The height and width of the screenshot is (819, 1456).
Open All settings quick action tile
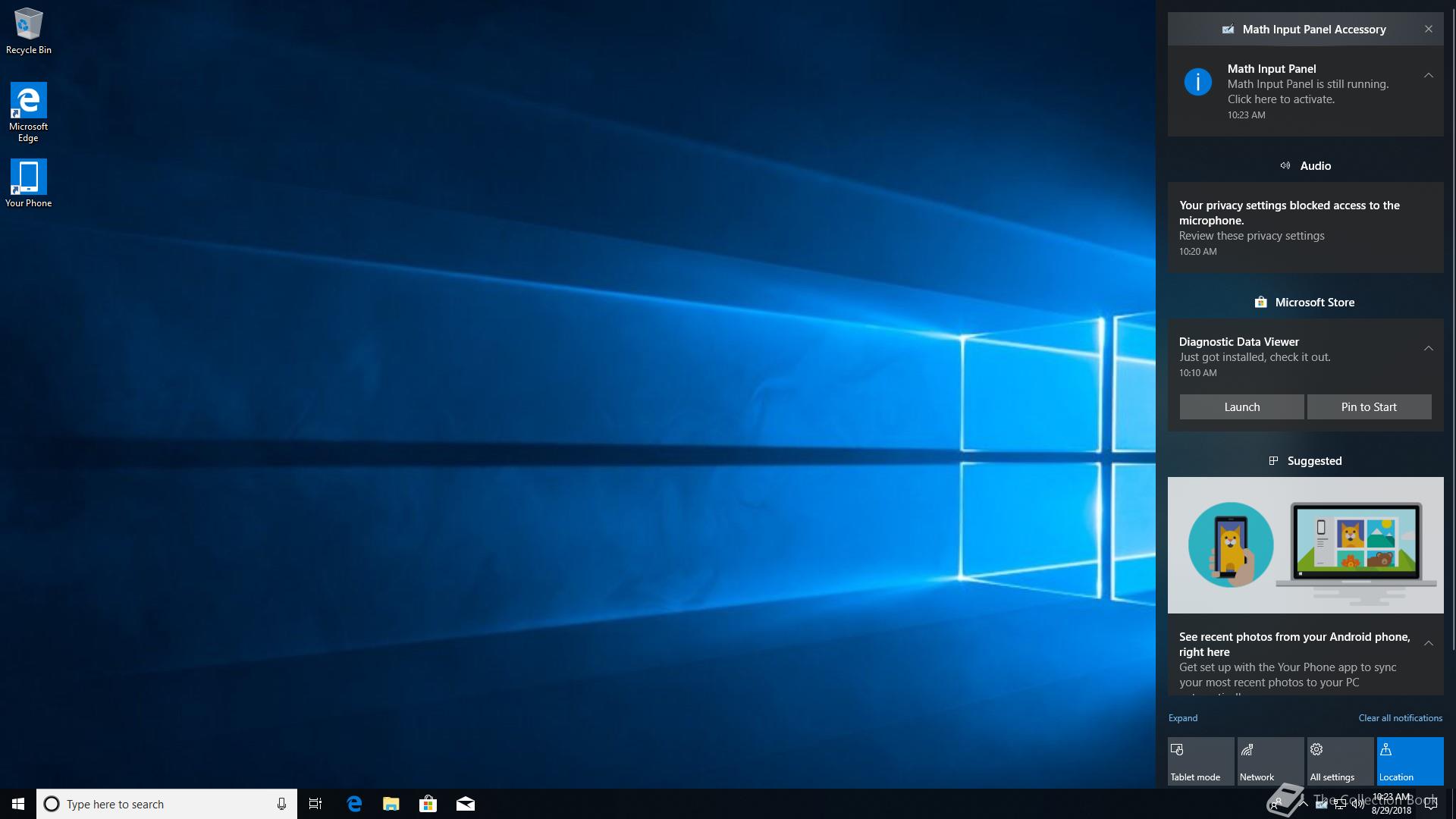click(1340, 761)
